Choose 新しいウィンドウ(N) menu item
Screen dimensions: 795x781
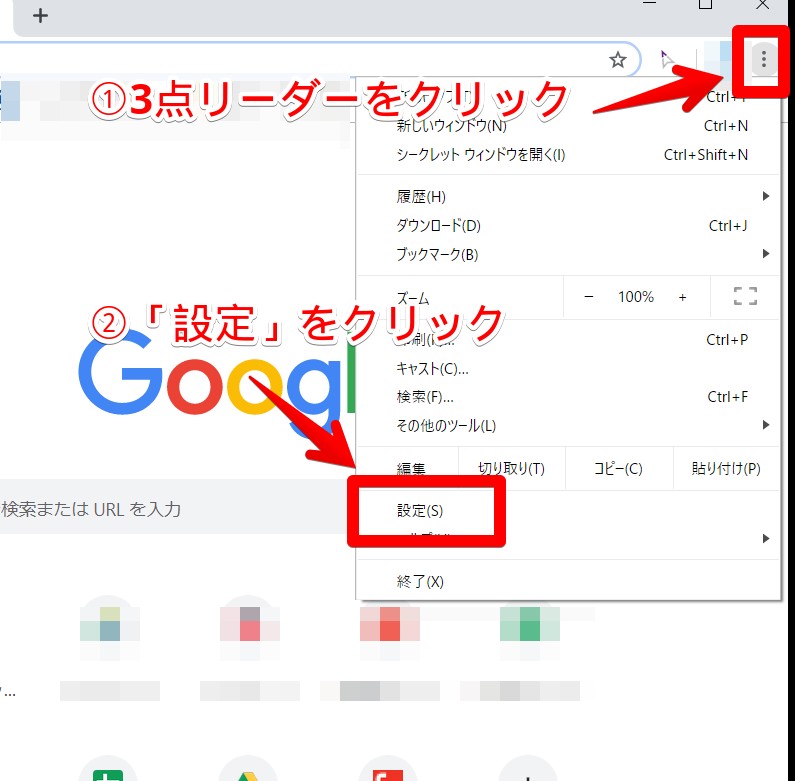click(x=451, y=126)
